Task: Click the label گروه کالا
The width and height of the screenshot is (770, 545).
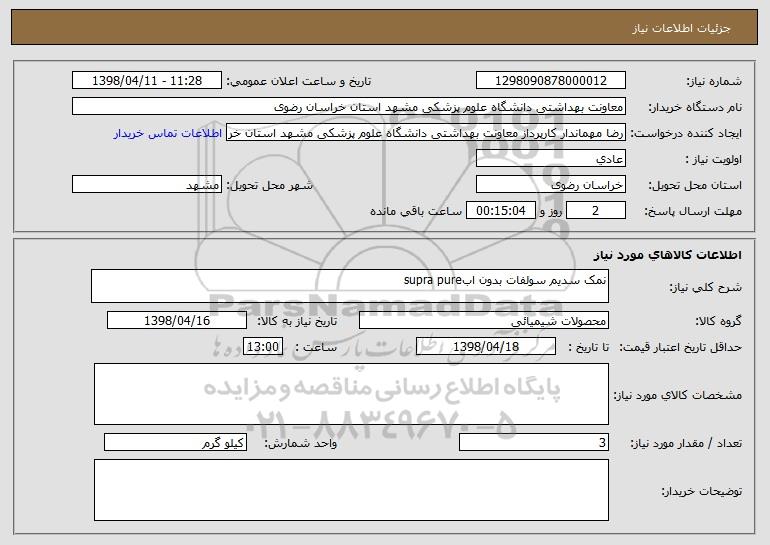Action: (x=718, y=321)
